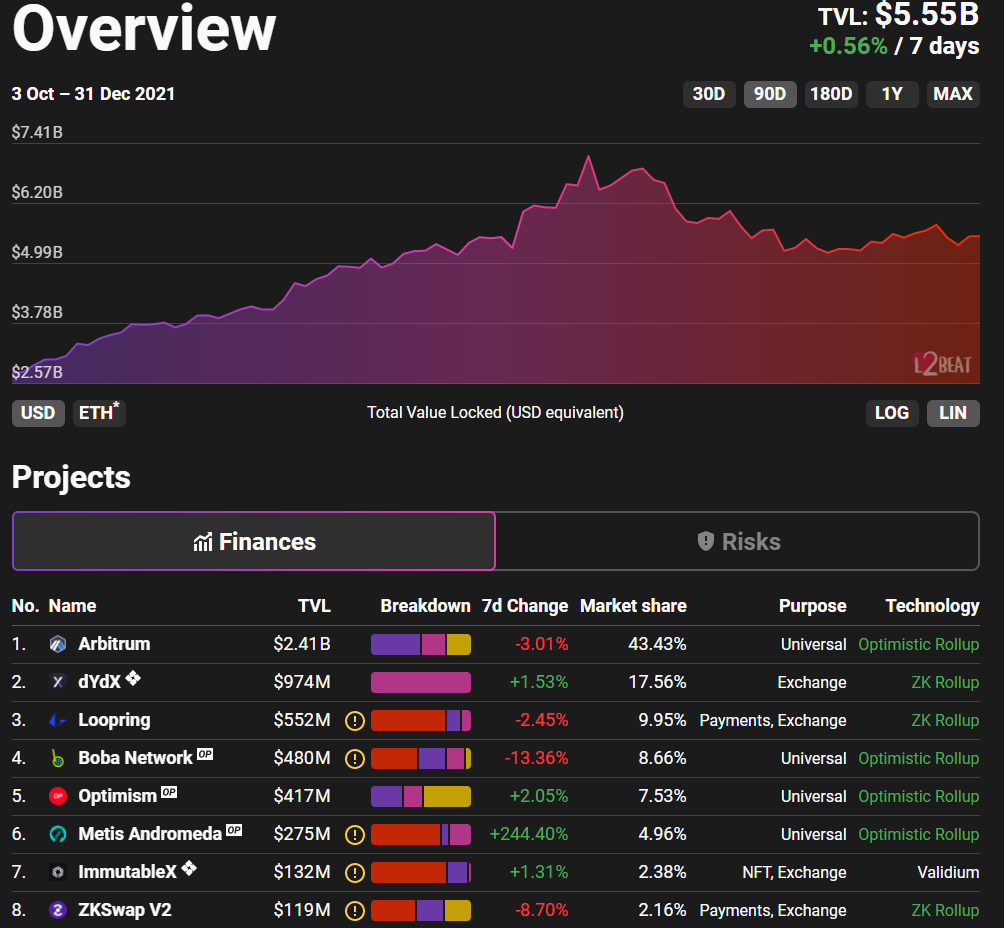The height and width of the screenshot is (928, 1004).
Task: Click the Metis Andromeda logo icon
Action: click(58, 835)
